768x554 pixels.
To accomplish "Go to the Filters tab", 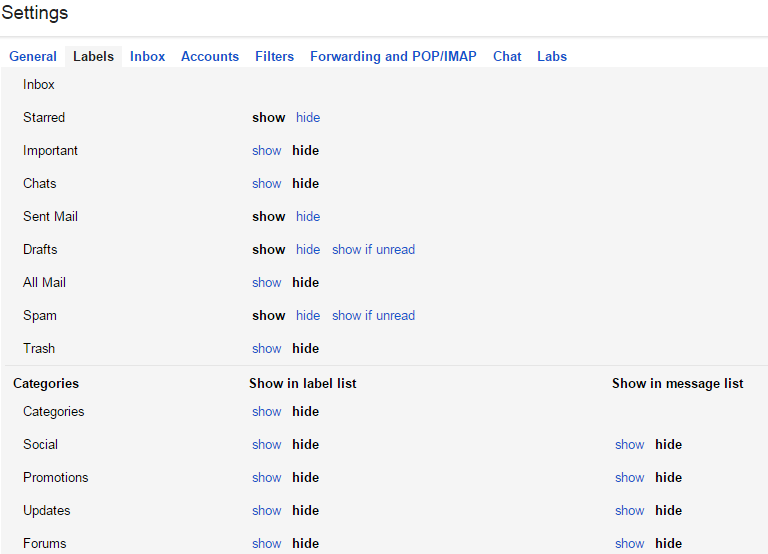I will click(274, 57).
